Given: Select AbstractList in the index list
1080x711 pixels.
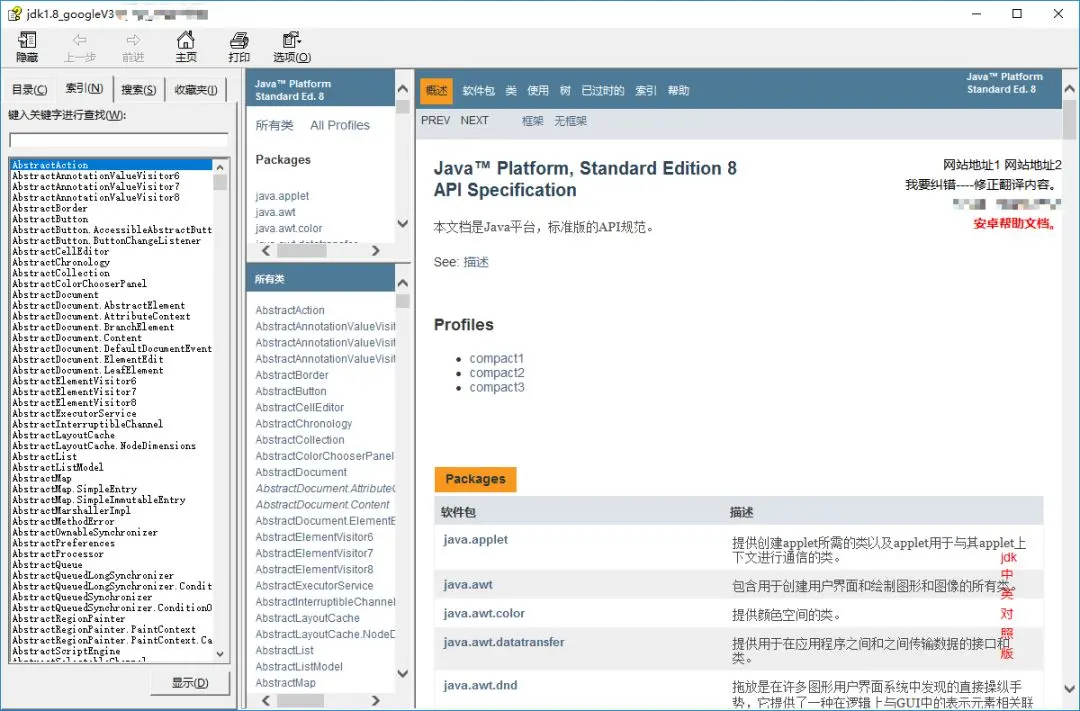Looking at the screenshot, I should coord(45,456).
